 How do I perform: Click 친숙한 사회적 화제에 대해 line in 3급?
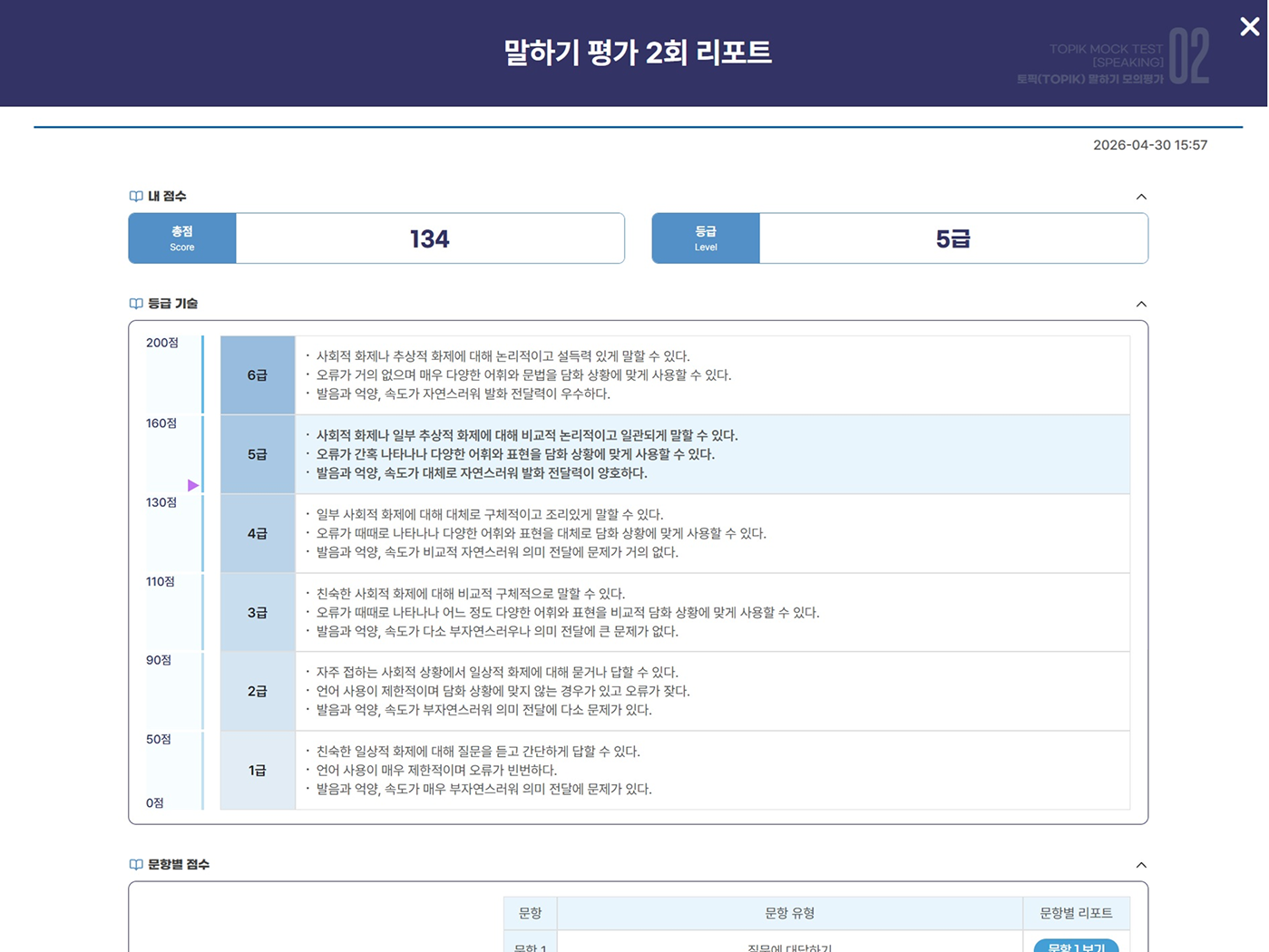tap(470, 593)
